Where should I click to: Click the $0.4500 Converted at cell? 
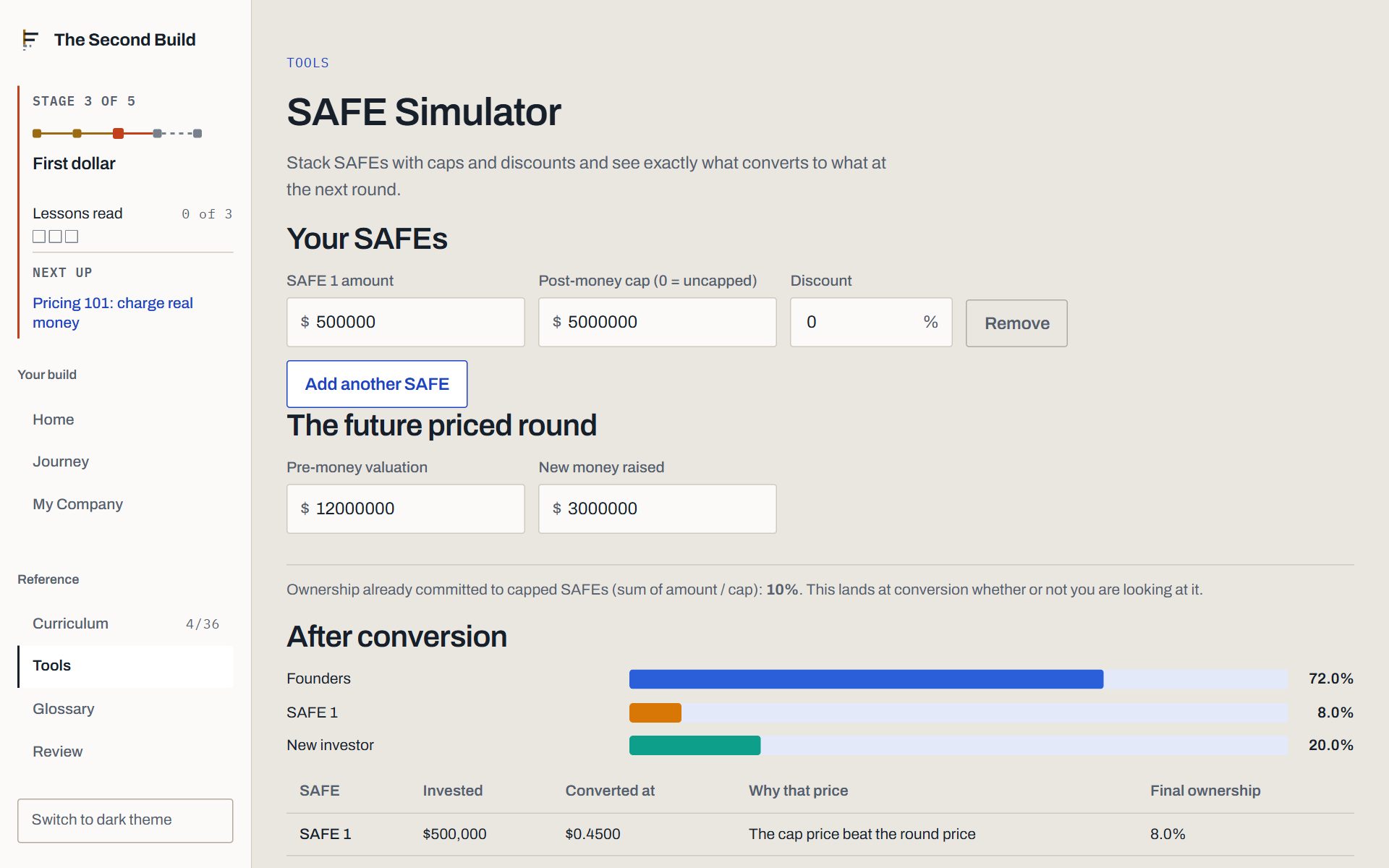click(592, 834)
